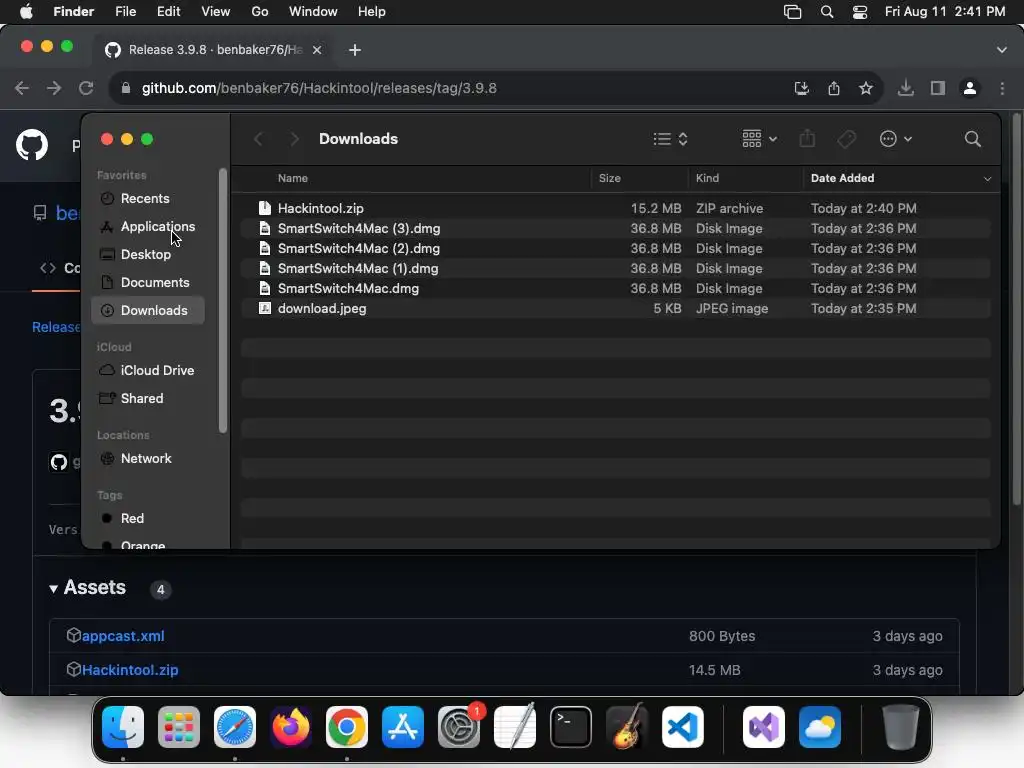Image resolution: width=1024 pixels, height=768 pixels.
Task: Reload the GitHub page in Chrome
Action: [x=86, y=88]
